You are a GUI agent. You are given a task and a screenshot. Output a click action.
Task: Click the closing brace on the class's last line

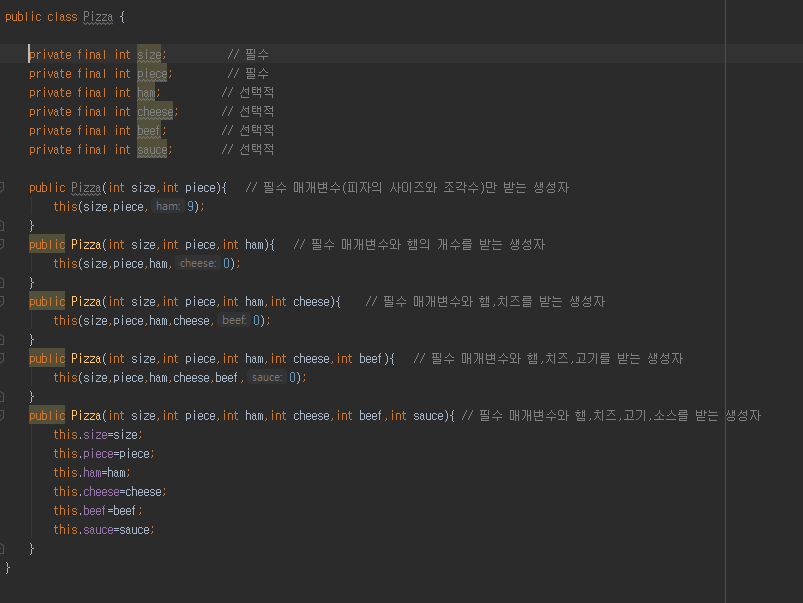(7, 568)
